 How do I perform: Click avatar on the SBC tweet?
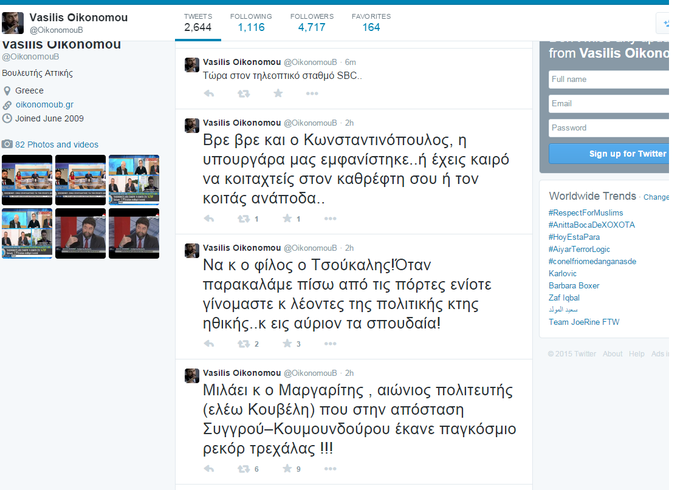[192, 65]
